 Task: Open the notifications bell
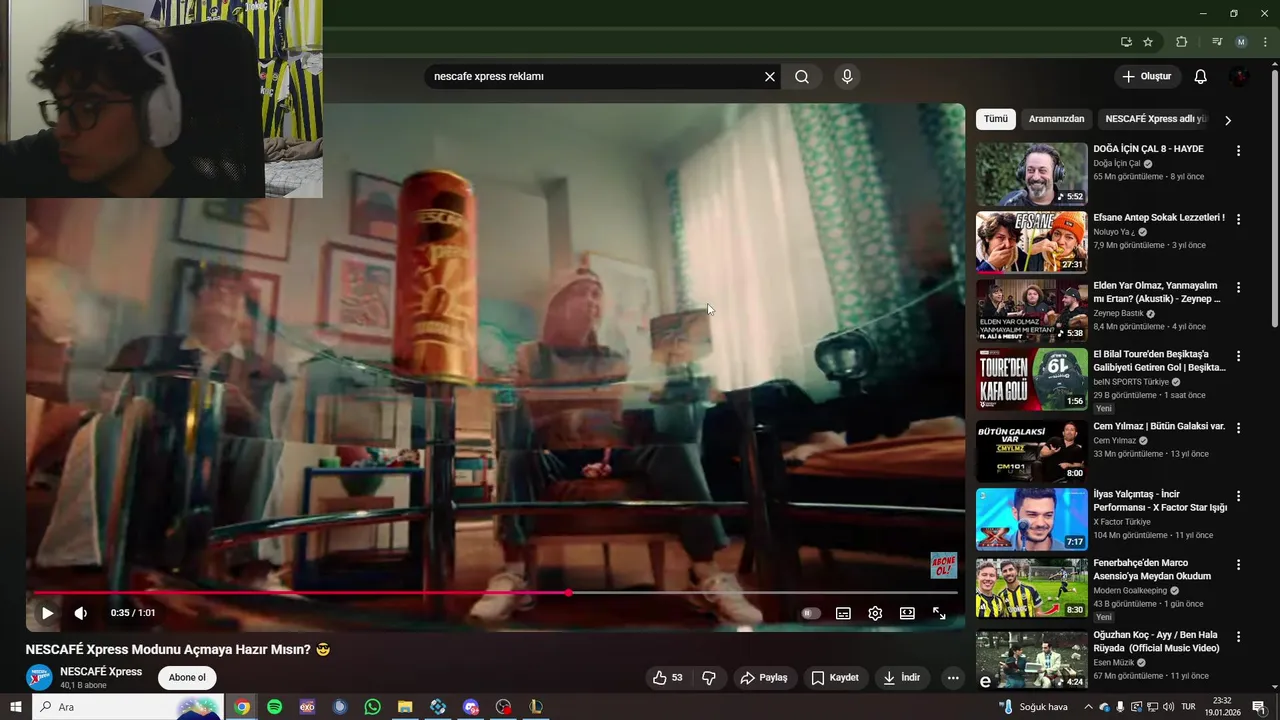click(1201, 76)
